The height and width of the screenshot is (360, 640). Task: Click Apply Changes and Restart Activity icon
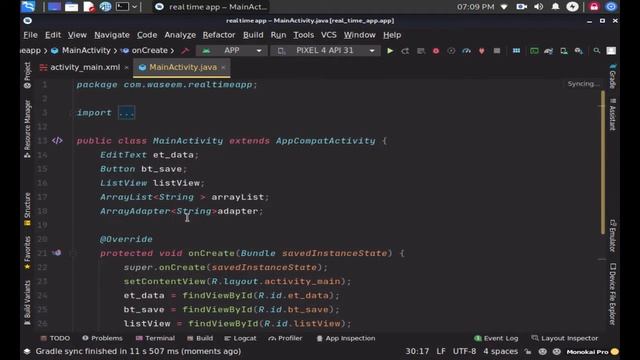(405, 51)
